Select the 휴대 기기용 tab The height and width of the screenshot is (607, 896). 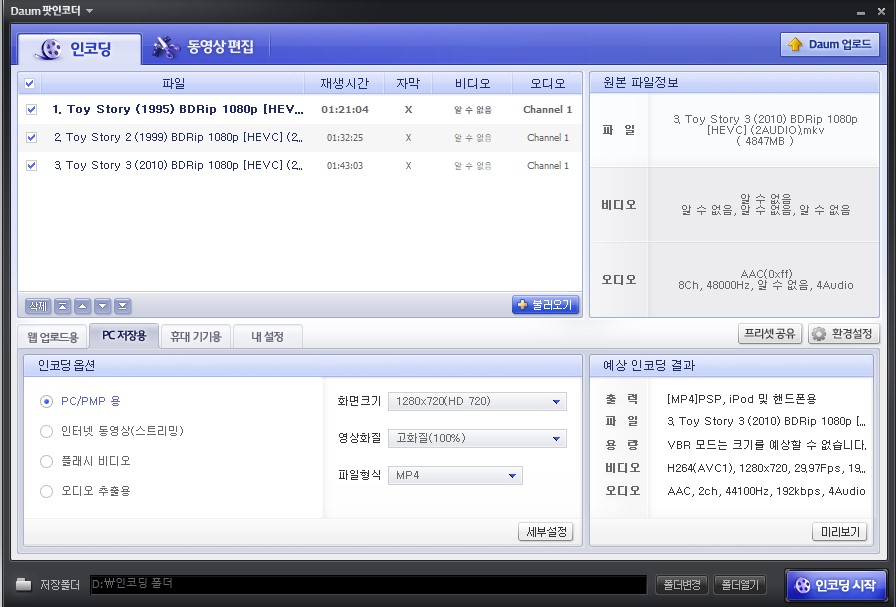196,337
